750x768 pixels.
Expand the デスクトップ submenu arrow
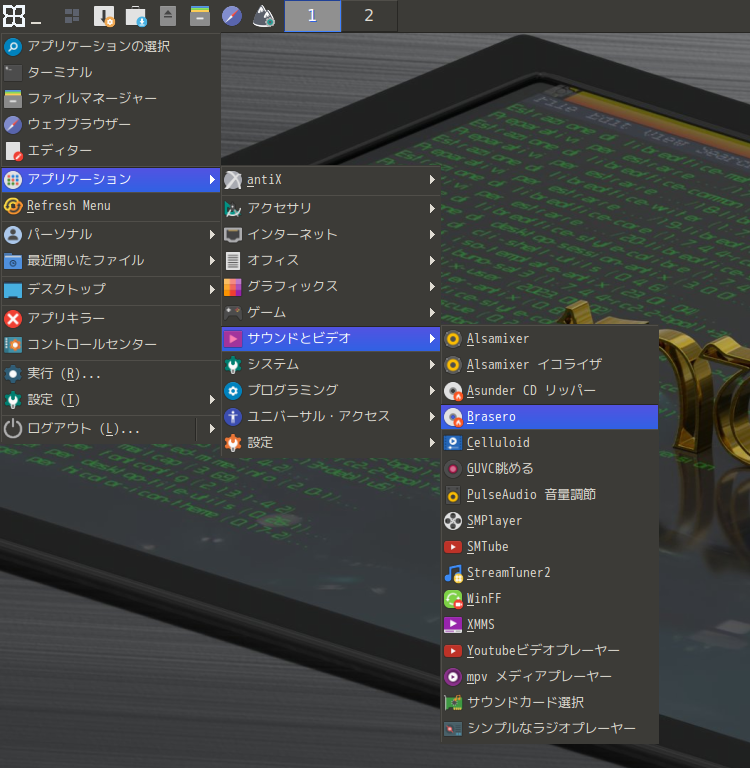pos(212,289)
